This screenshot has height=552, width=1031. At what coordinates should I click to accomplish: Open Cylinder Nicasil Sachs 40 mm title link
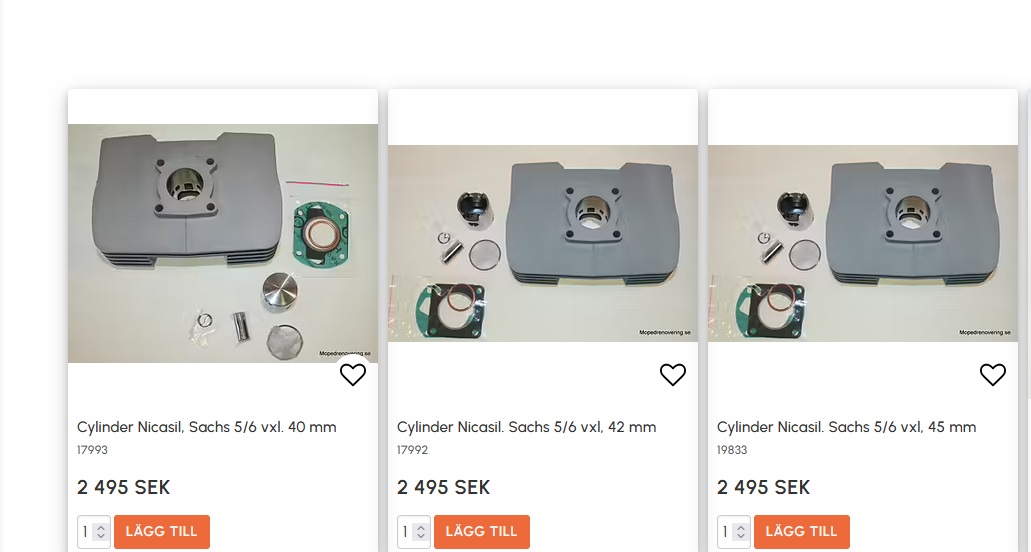pos(206,427)
